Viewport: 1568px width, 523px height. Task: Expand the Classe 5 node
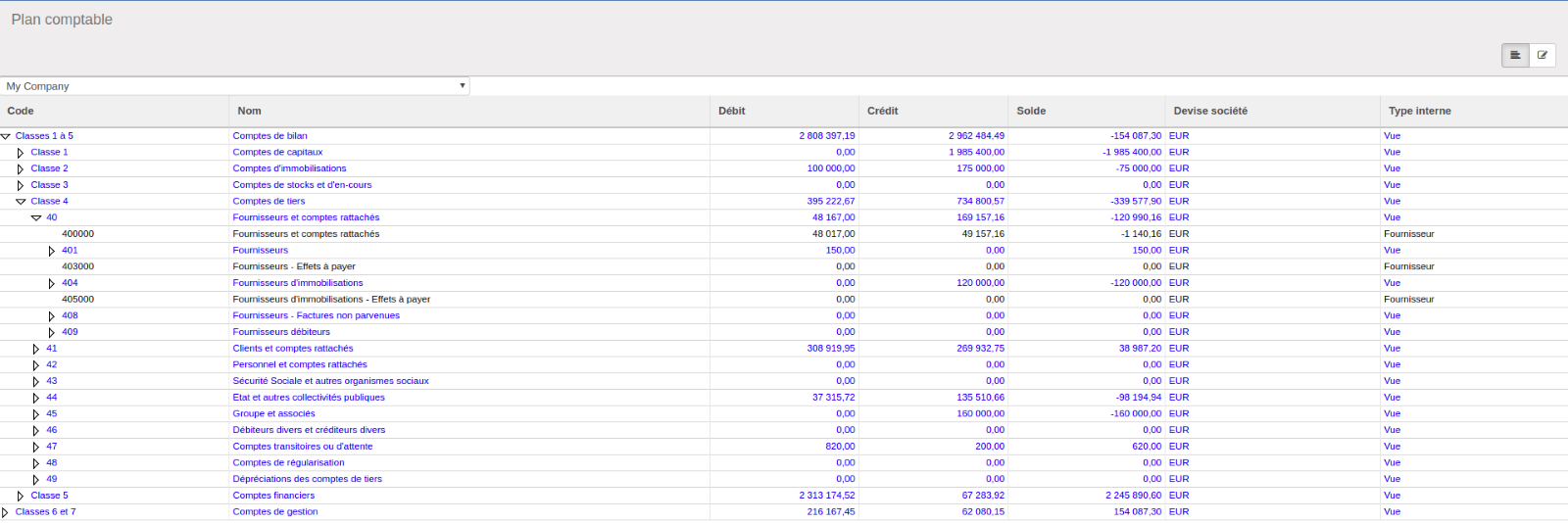[21, 496]
